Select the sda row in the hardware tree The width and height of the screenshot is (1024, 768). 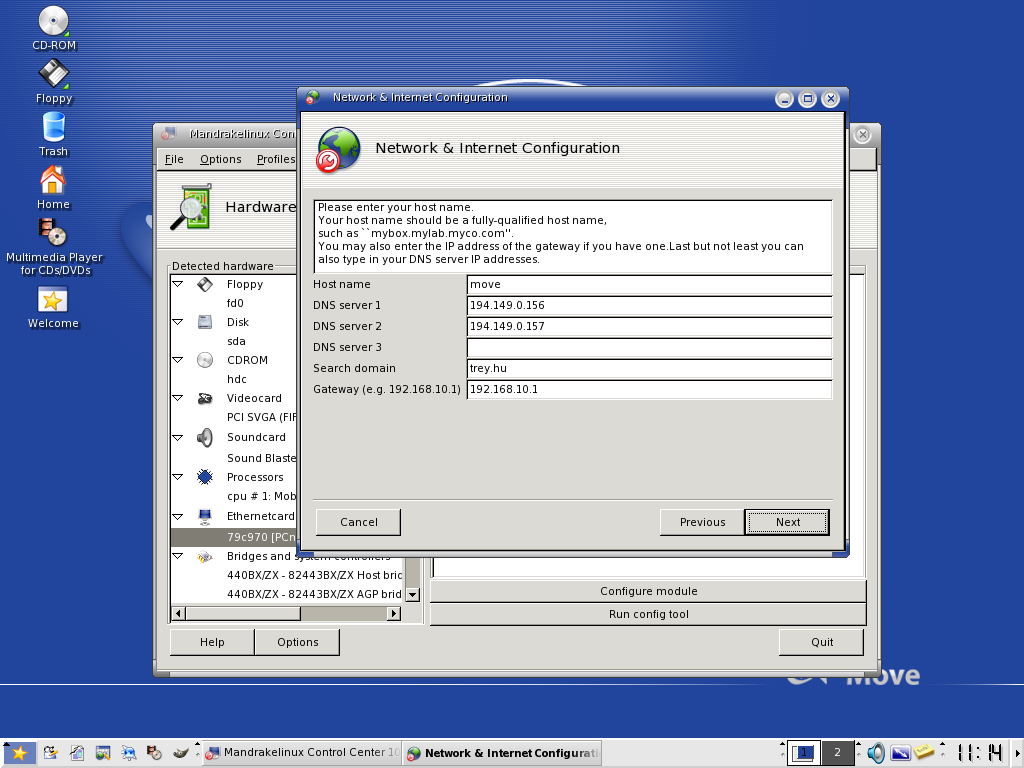click(236, 341)
